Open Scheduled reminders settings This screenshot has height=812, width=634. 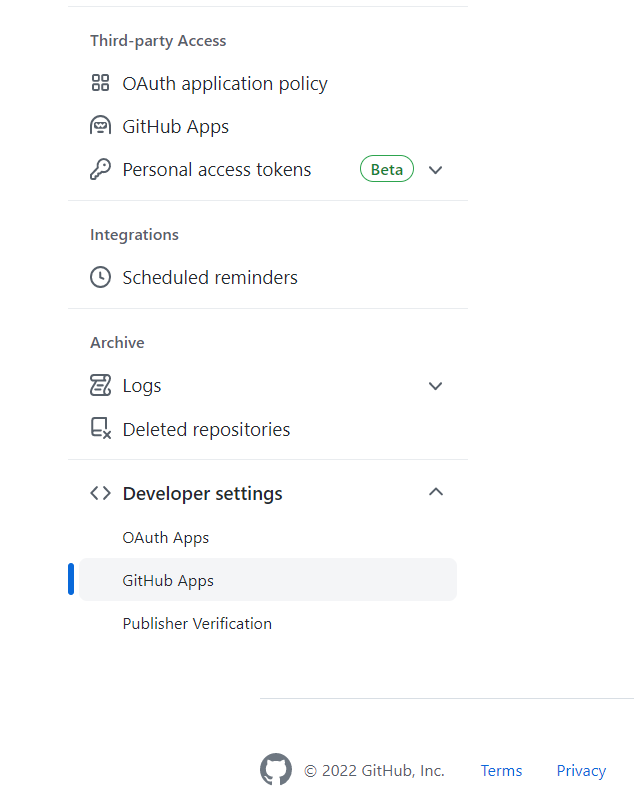(209, 277)
